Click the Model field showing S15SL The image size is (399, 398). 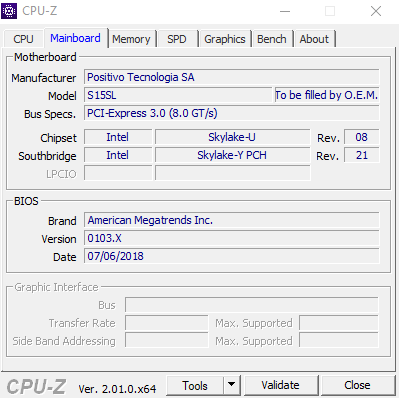(178, 95)
